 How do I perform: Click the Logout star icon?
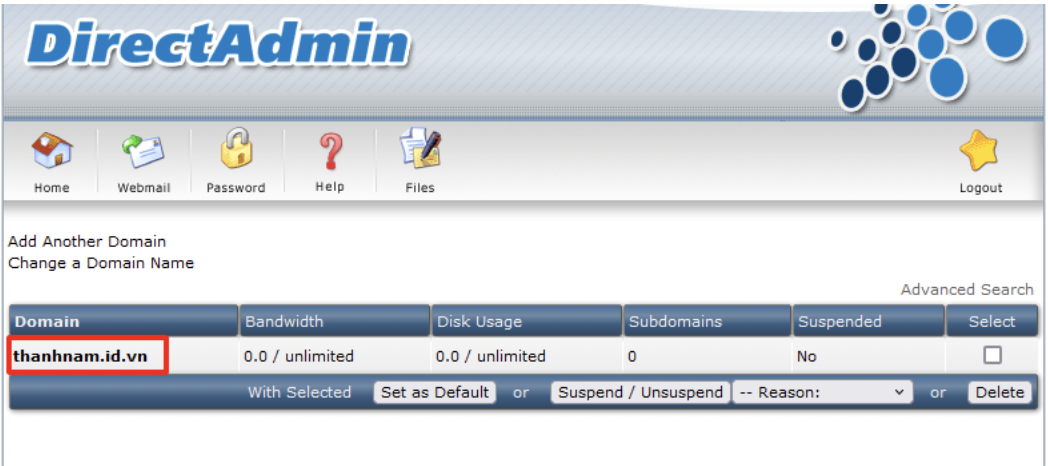(980, 149)
